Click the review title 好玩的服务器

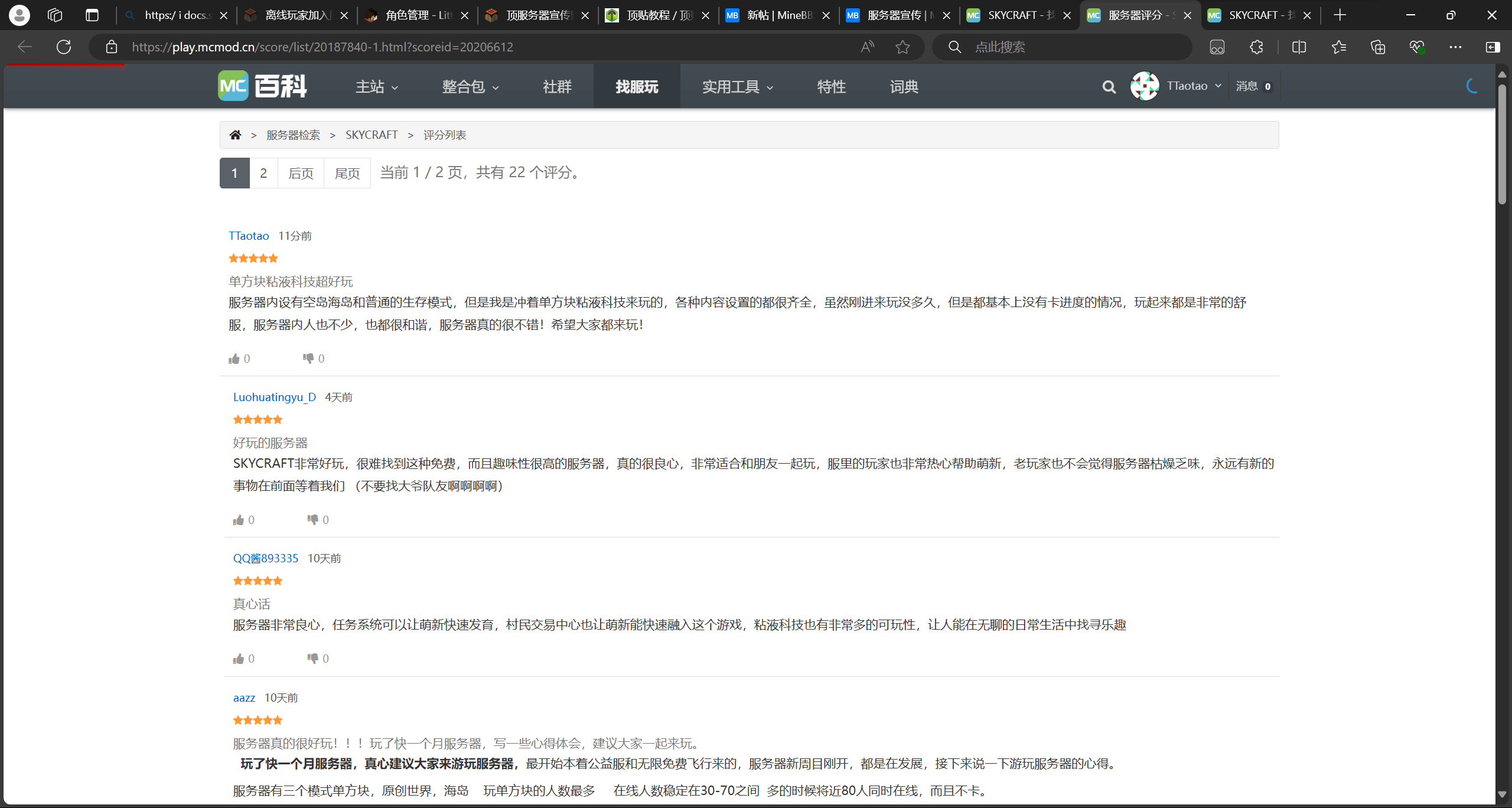point(270,442)
